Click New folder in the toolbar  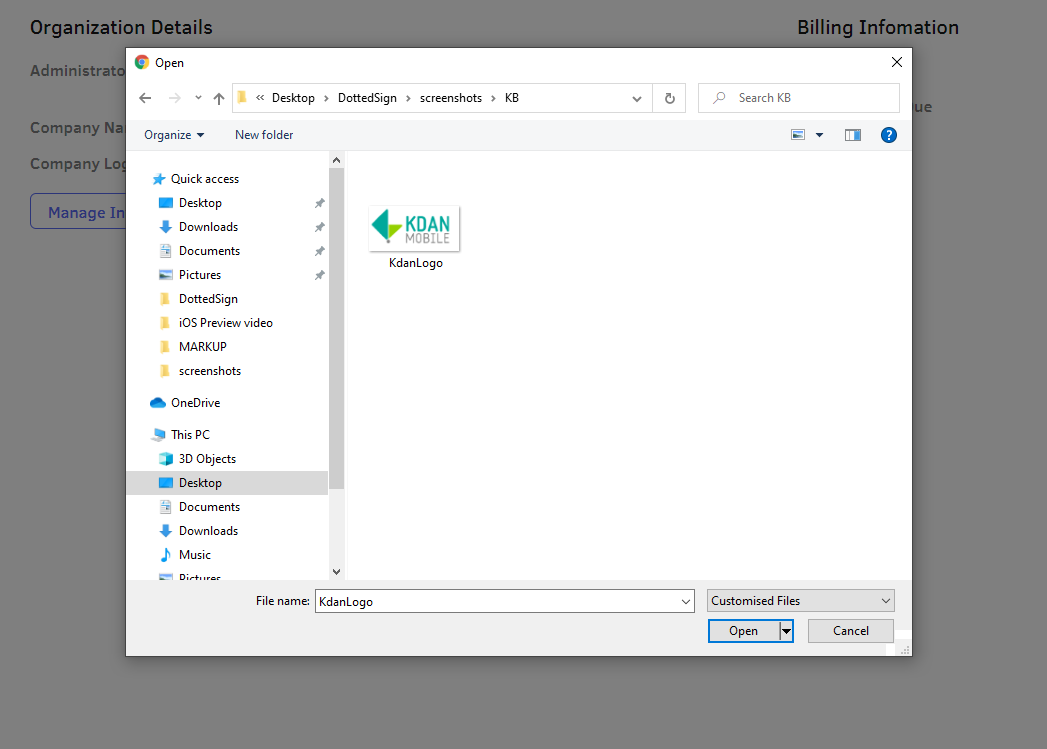coord(264,135)
